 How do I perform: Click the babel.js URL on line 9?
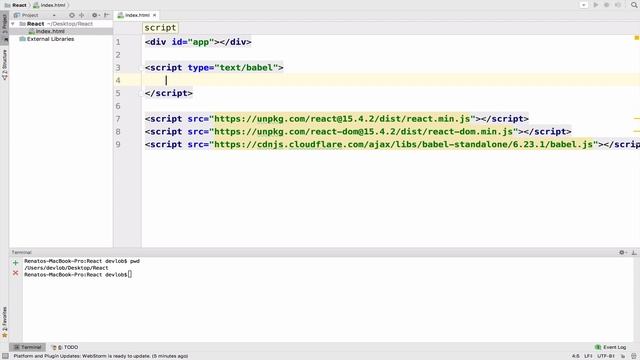[x=403, y=144]
